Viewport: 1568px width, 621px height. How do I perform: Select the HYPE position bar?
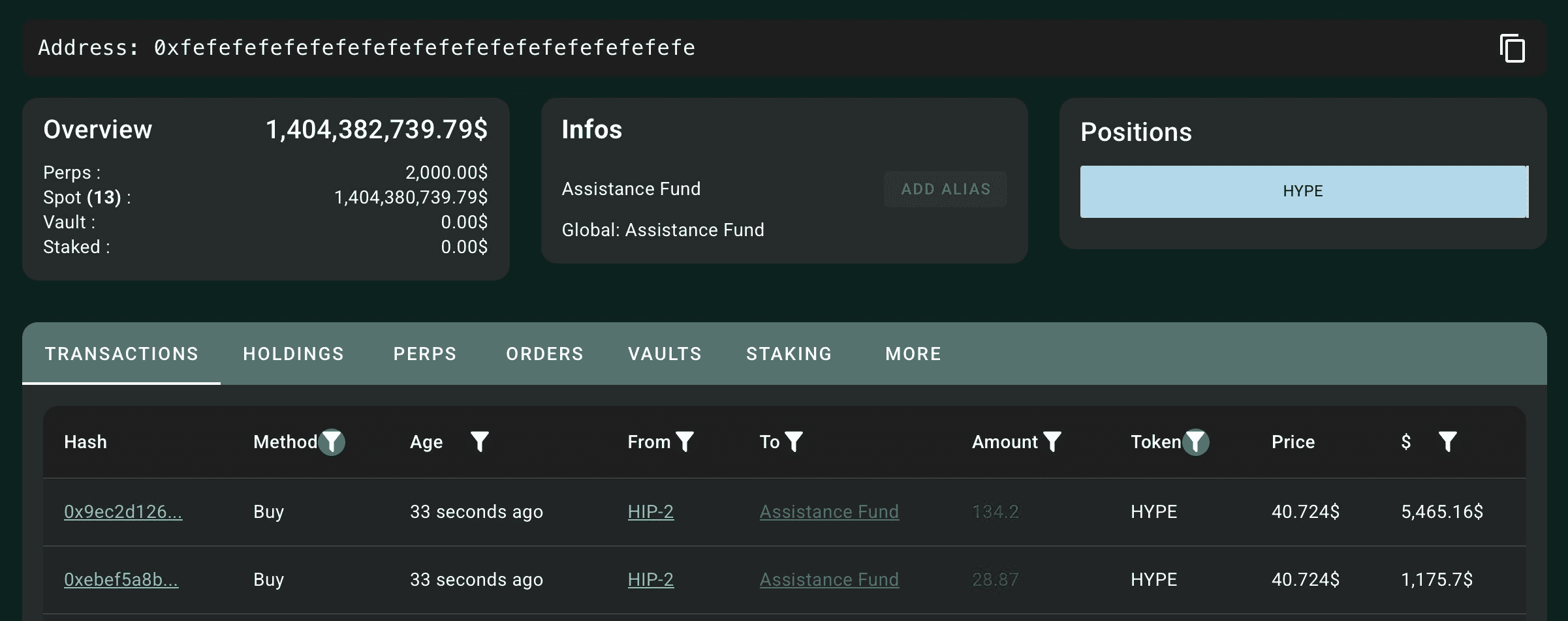click(x=1304, y=191)
